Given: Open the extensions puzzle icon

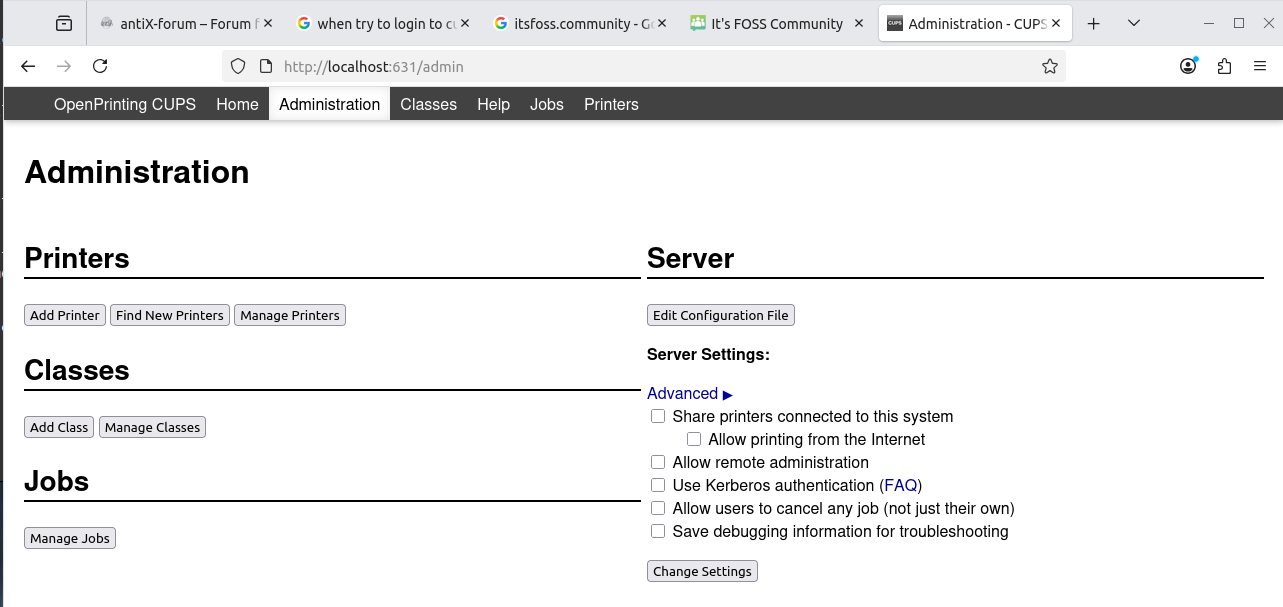Looking at the screenshot, I should (1224, 66).
